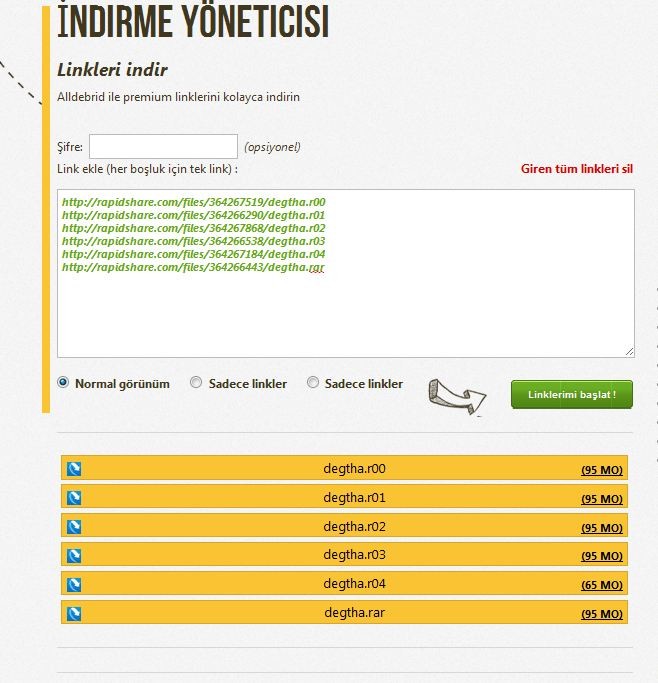Click inside the links text area
This screenshot has height=683, width=658.
pyautogui.click(x=346, y=274)
